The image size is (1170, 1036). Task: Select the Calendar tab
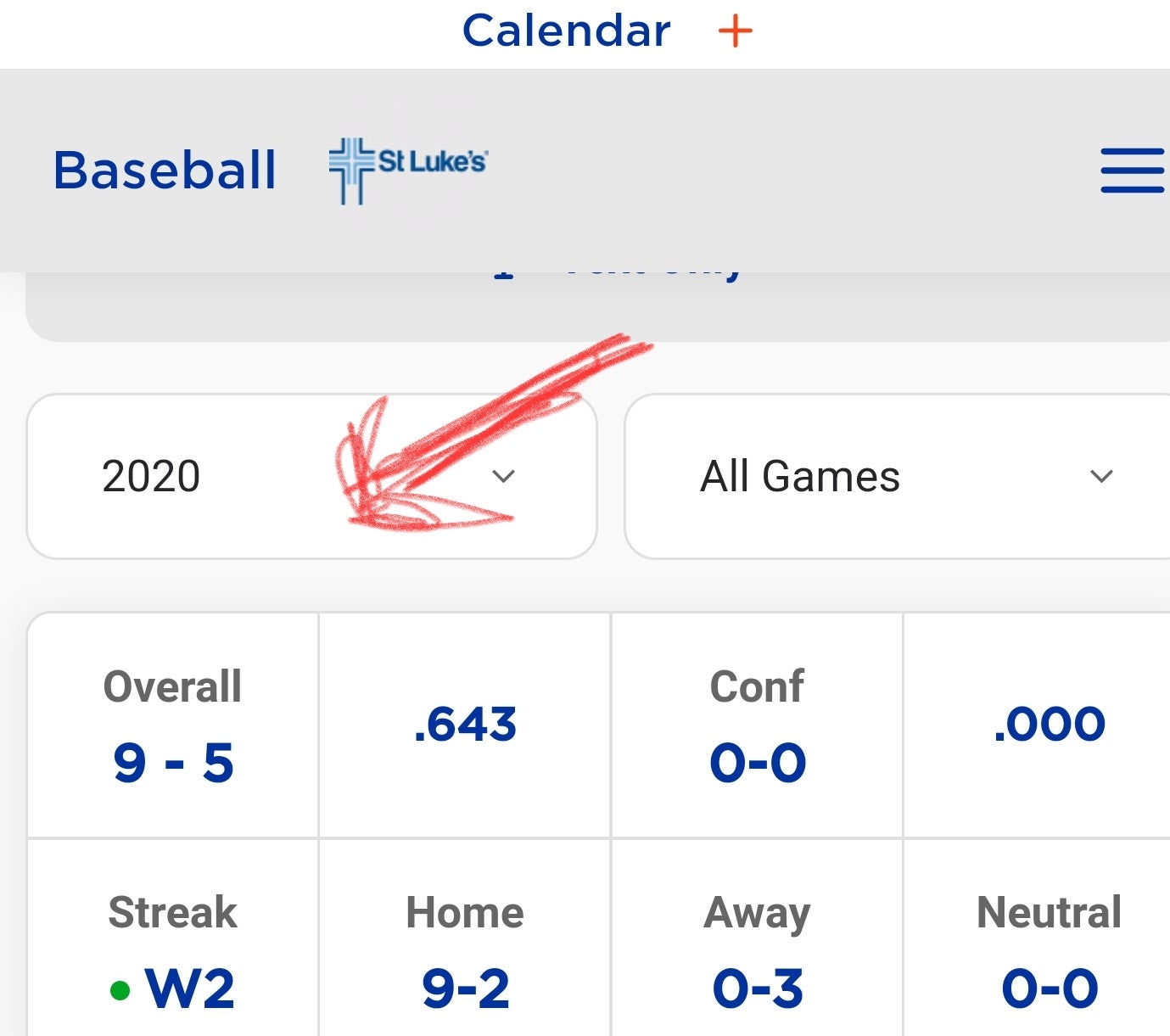tap(565, 32)
